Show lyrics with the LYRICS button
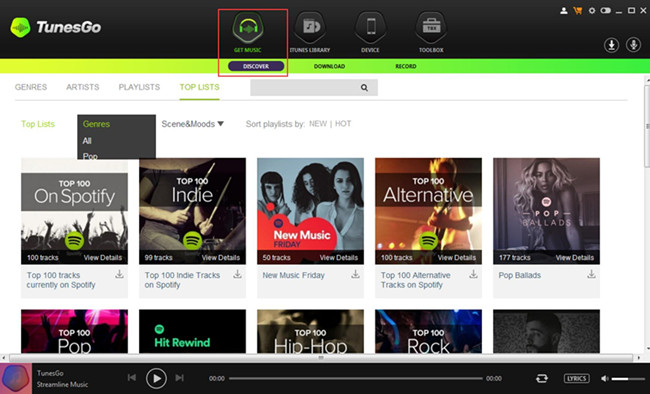The image size is (650, 394). coord(577,378)
